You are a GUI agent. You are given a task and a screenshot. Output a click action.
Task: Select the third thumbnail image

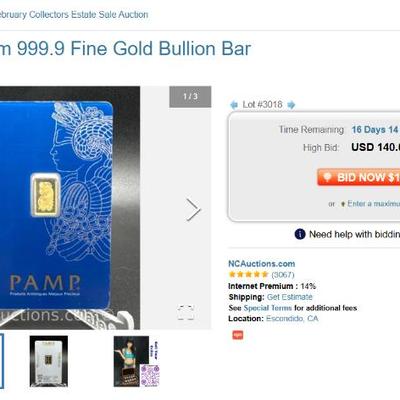pos(137,361)
